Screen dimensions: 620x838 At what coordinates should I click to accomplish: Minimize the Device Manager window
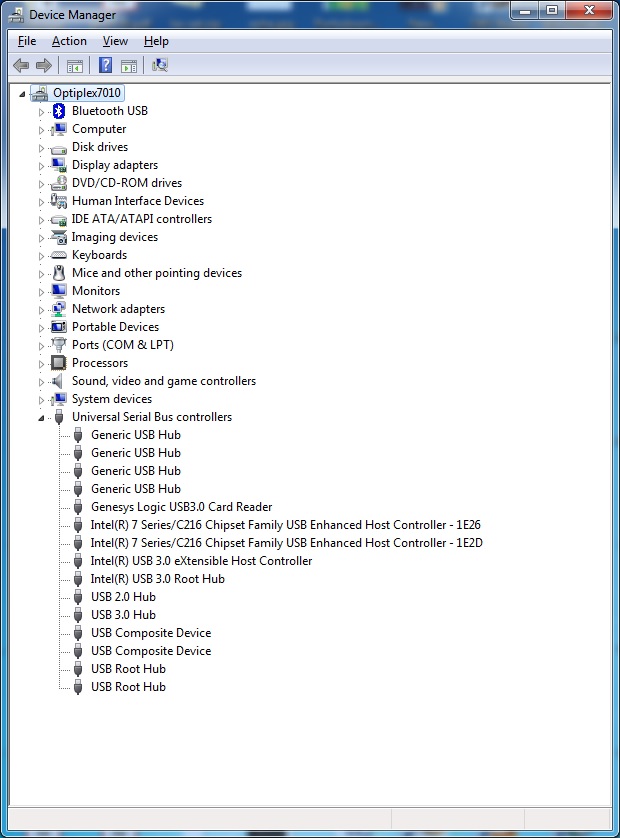(525, 10)
